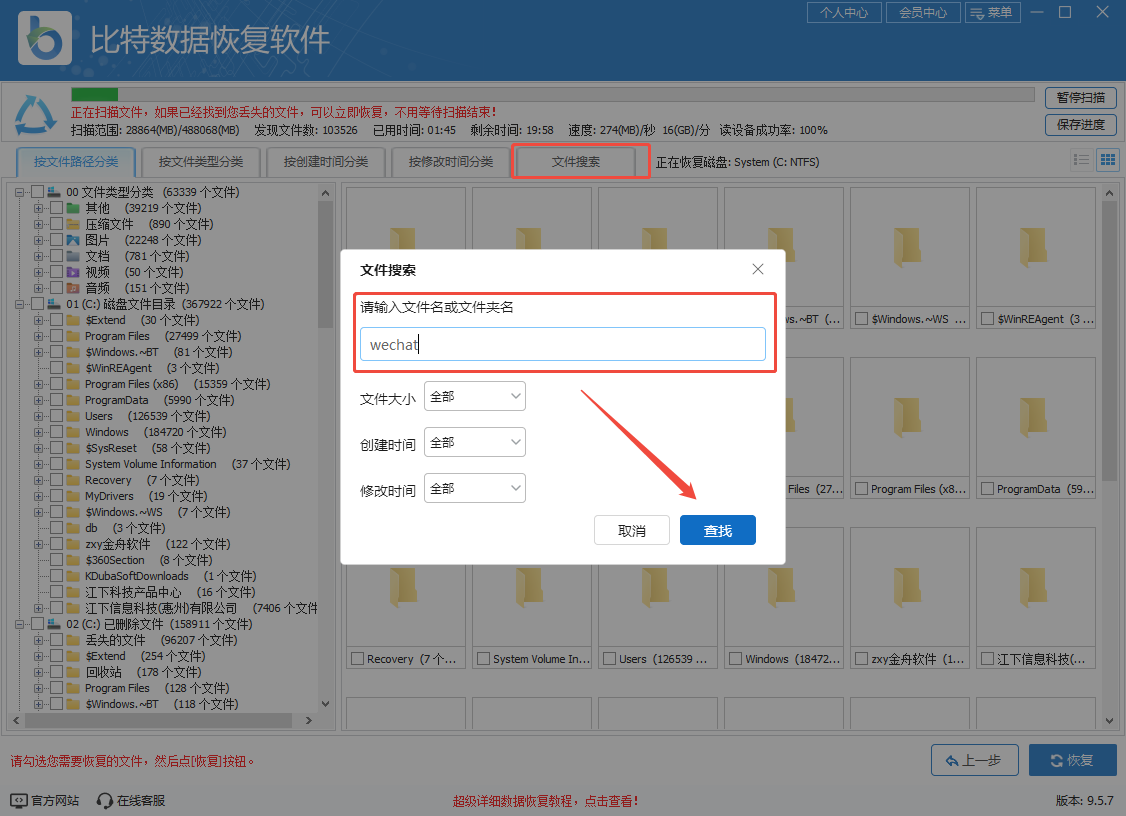
Task: Click the 恢复 recover button
Action: coord(1072,760)
